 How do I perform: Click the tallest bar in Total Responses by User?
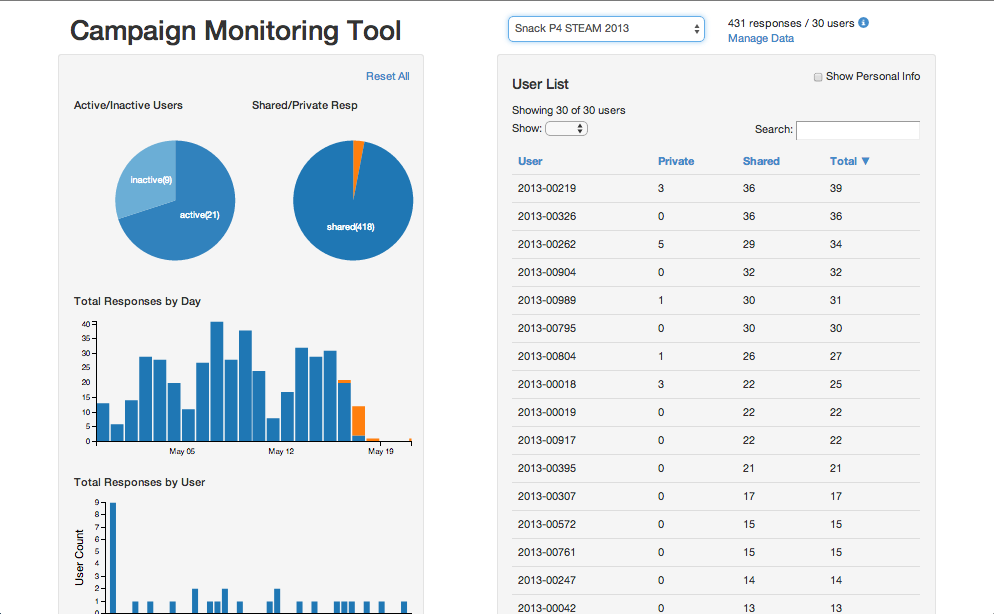pos(113,557)
